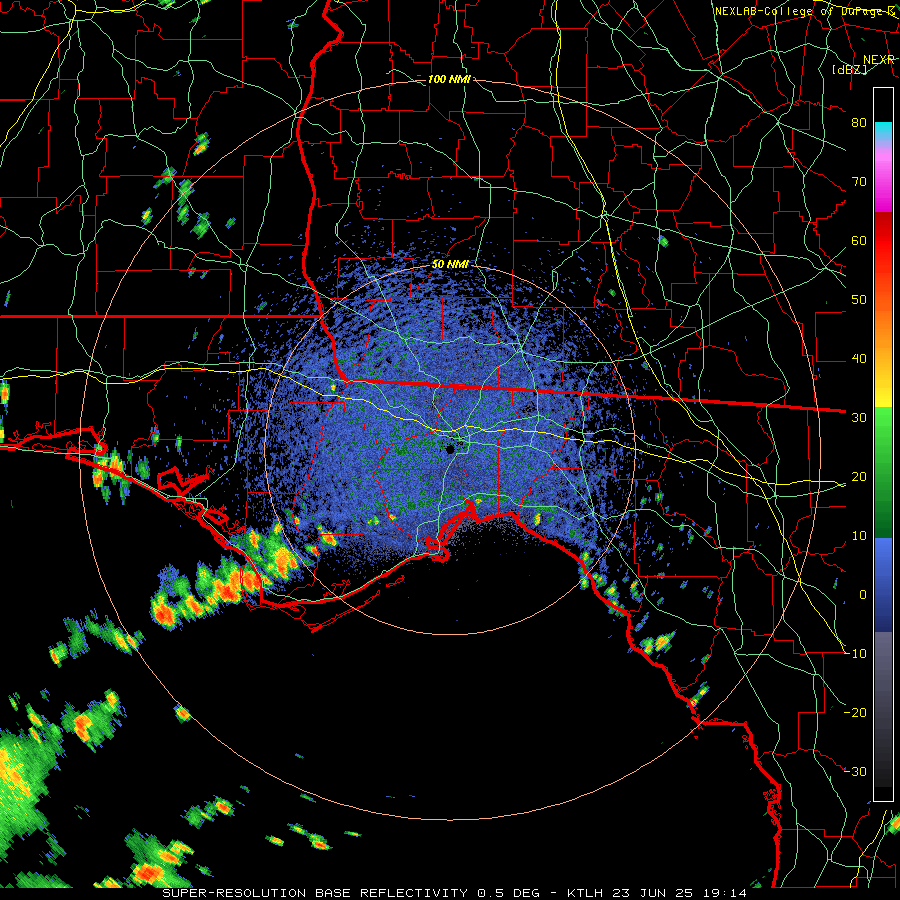The height and width of the screenshot is (900, 900).
Task: Click the blue band of the color scale
Action: click(x=883, y=583)
